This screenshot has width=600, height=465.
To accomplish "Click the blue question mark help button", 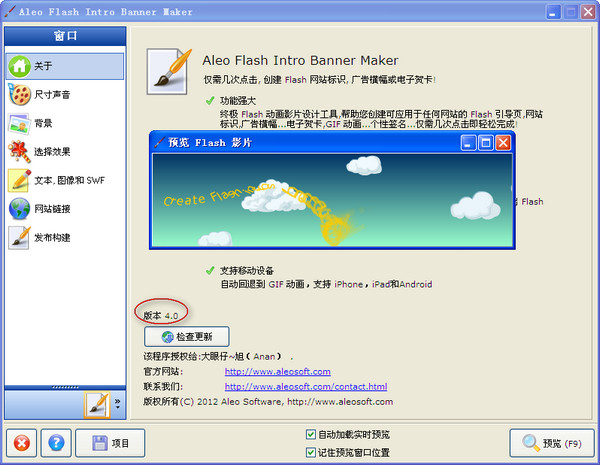I will click(x=56, y=443).
